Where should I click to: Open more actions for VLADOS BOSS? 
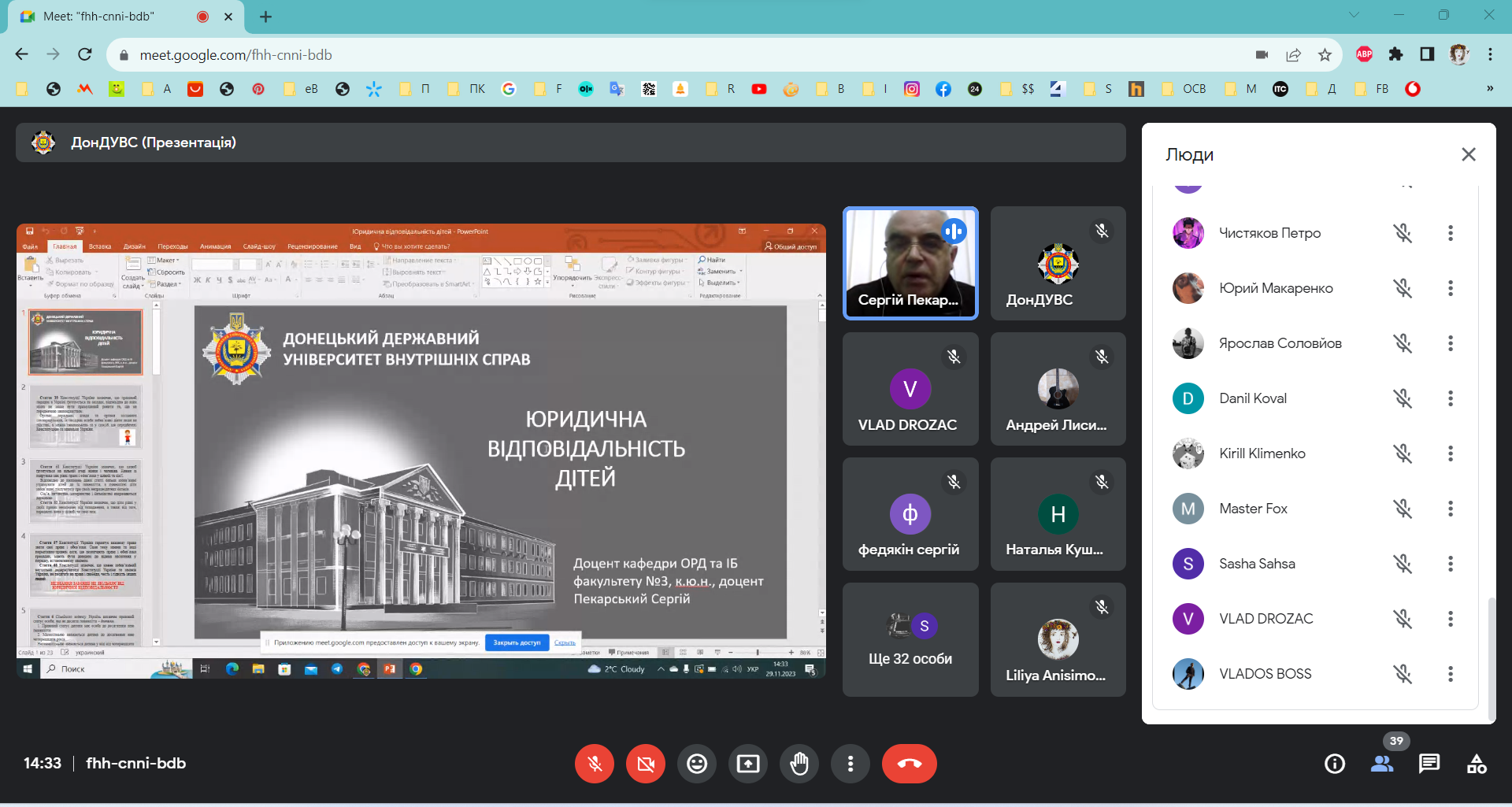[x=1451, y=674]
